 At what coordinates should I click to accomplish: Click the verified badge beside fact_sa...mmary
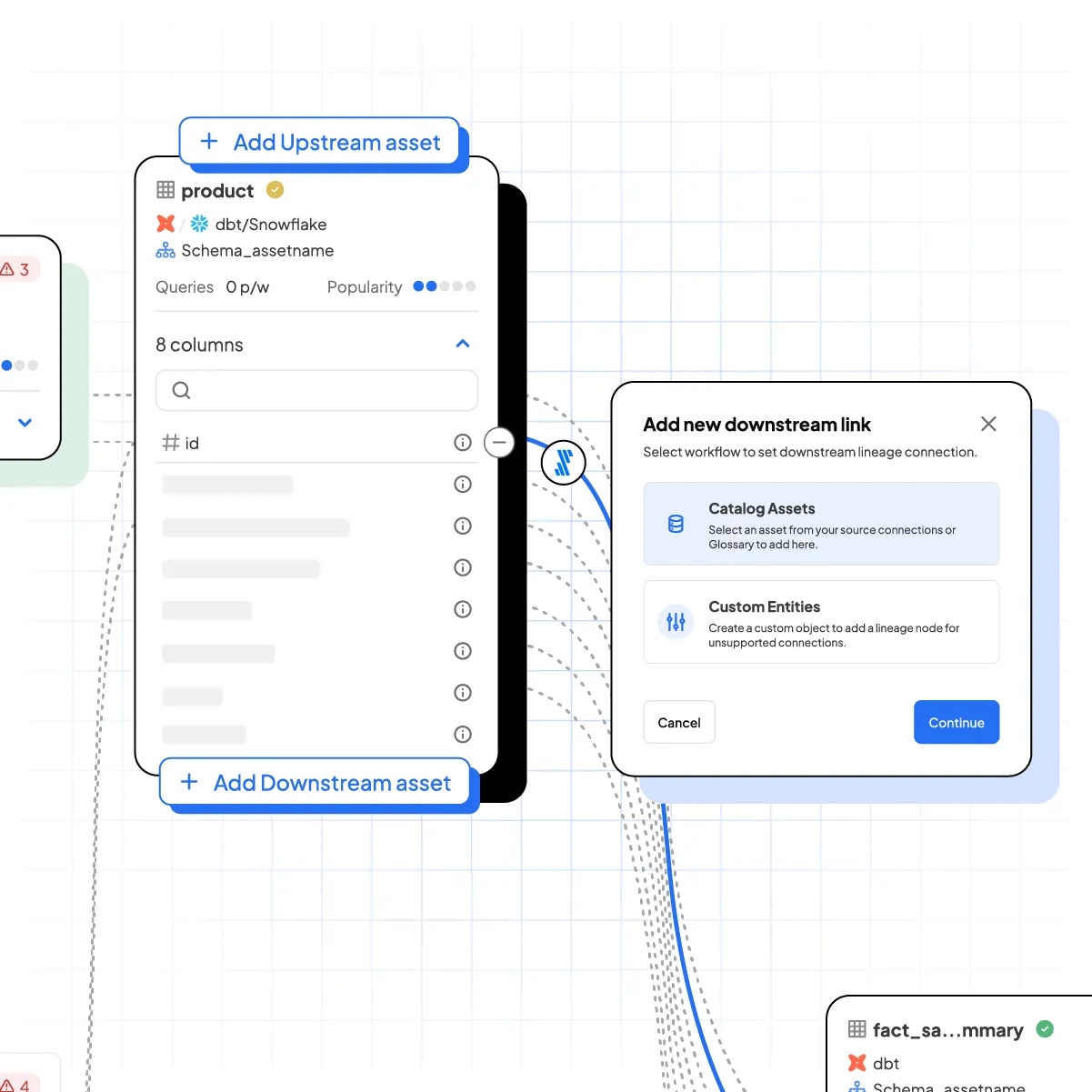pos(1045,1029)
